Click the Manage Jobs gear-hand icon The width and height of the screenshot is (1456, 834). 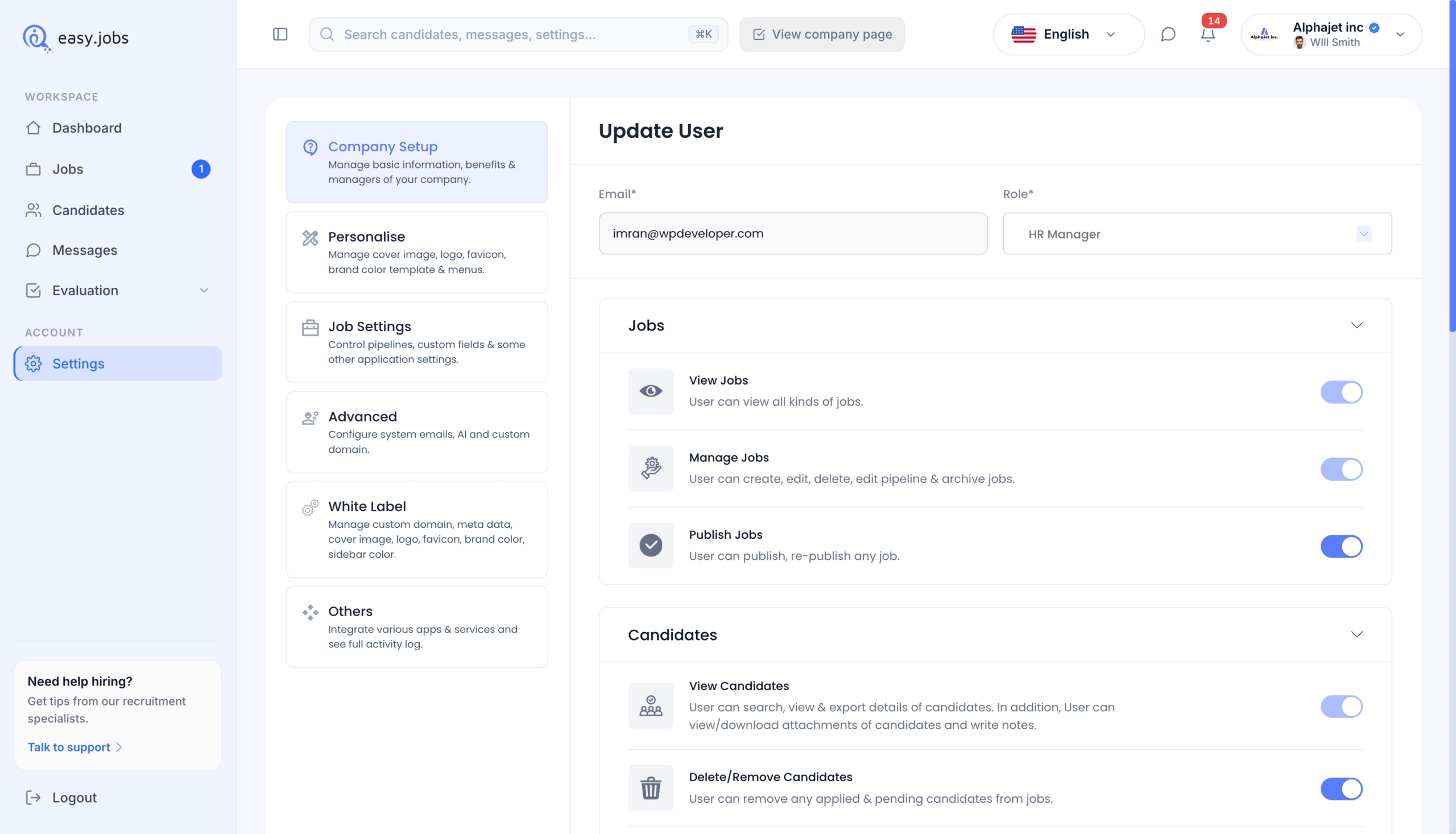point(651,469)
